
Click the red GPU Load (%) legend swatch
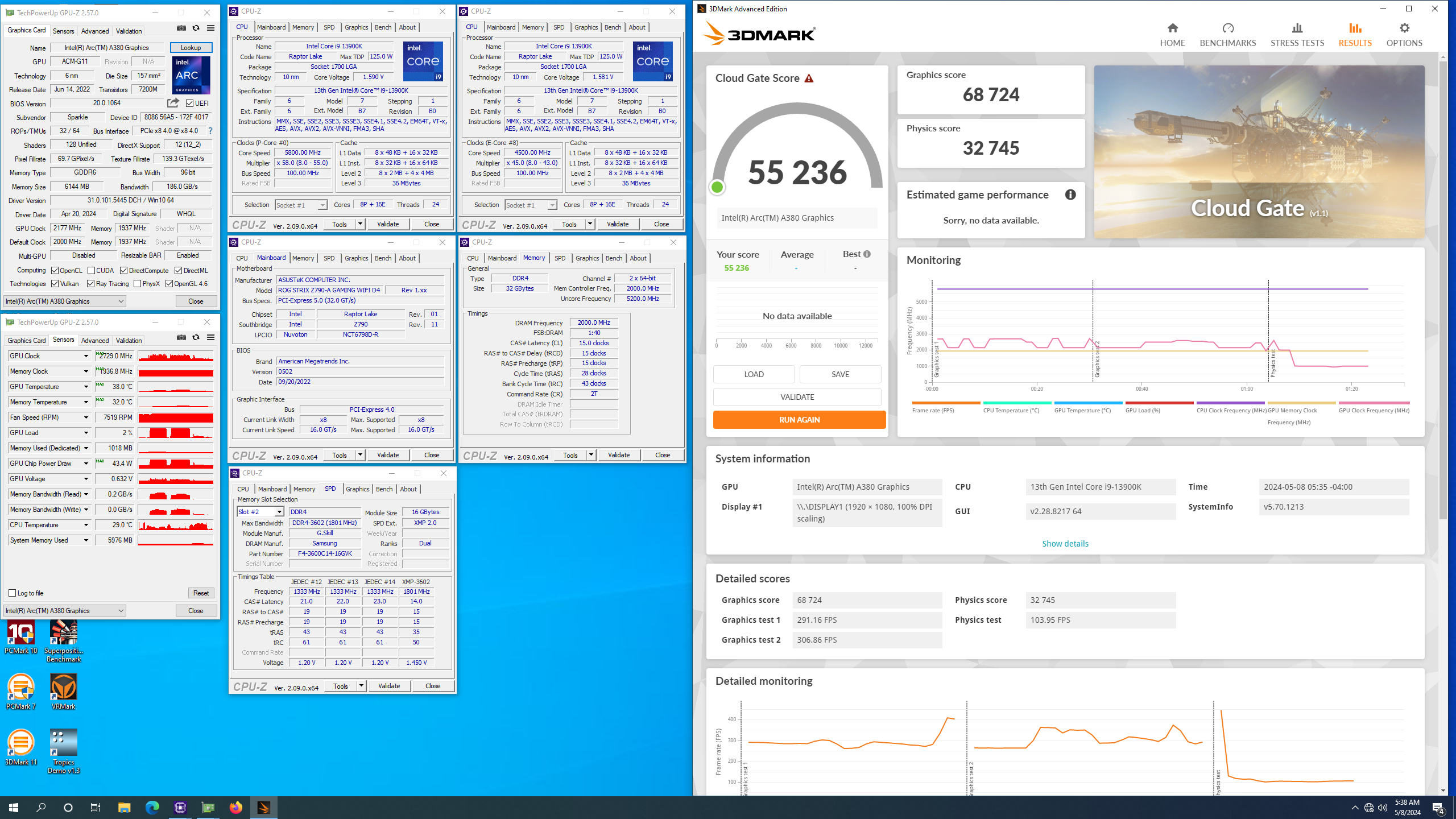tap(1159, 403)
